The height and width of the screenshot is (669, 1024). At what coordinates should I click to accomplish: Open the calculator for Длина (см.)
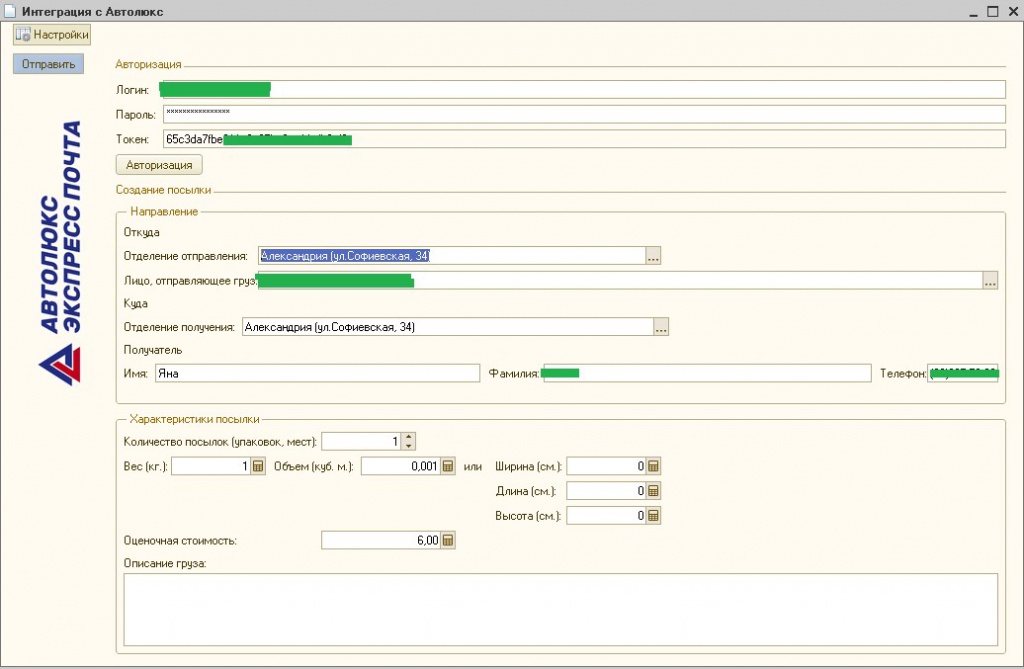point(653,491)
